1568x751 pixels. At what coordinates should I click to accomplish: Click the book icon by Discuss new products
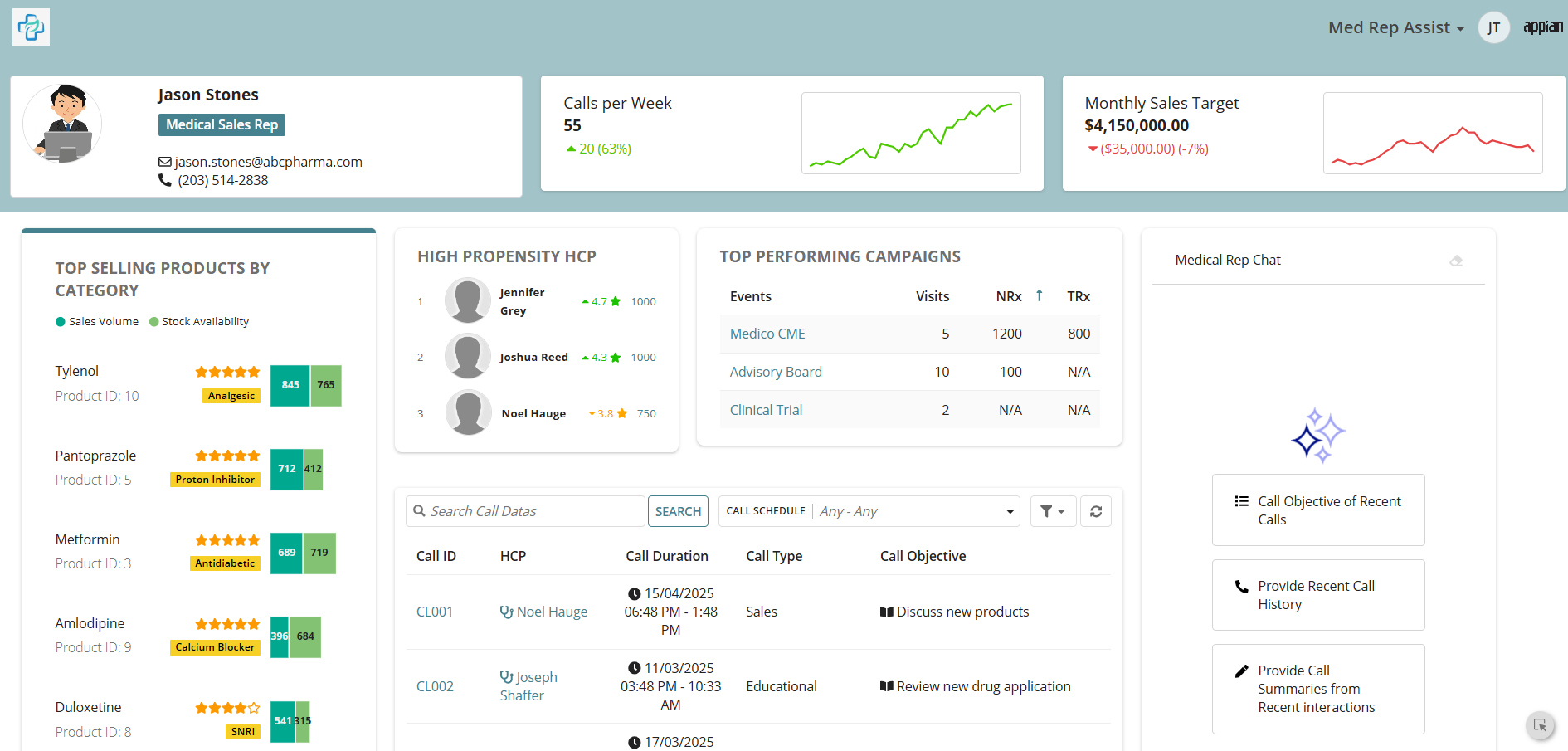887,612
